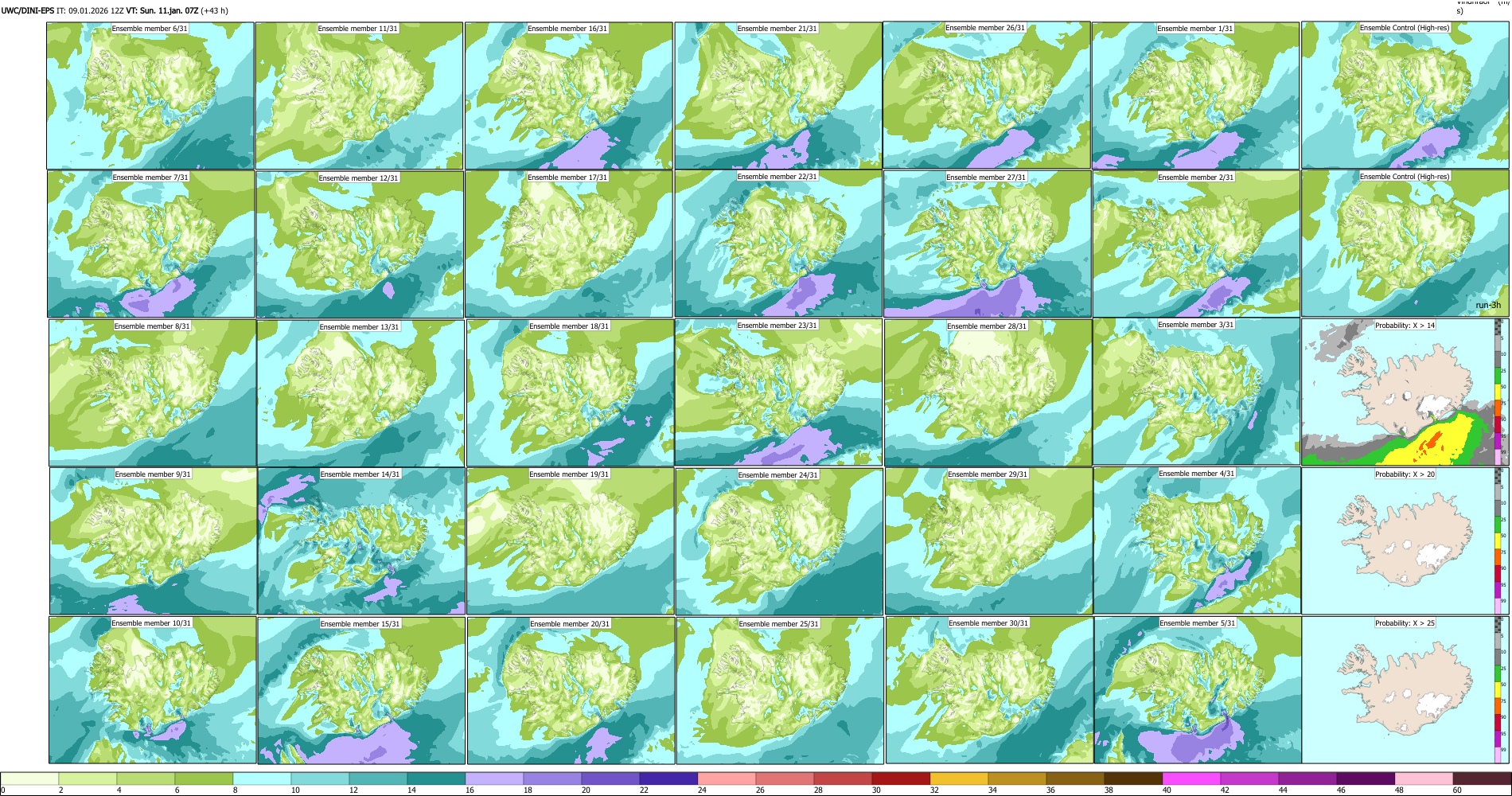Click the 48–60 pale pink legend swatch
Viewport: 1512px width, 796px height.
tap(1424, 778)
